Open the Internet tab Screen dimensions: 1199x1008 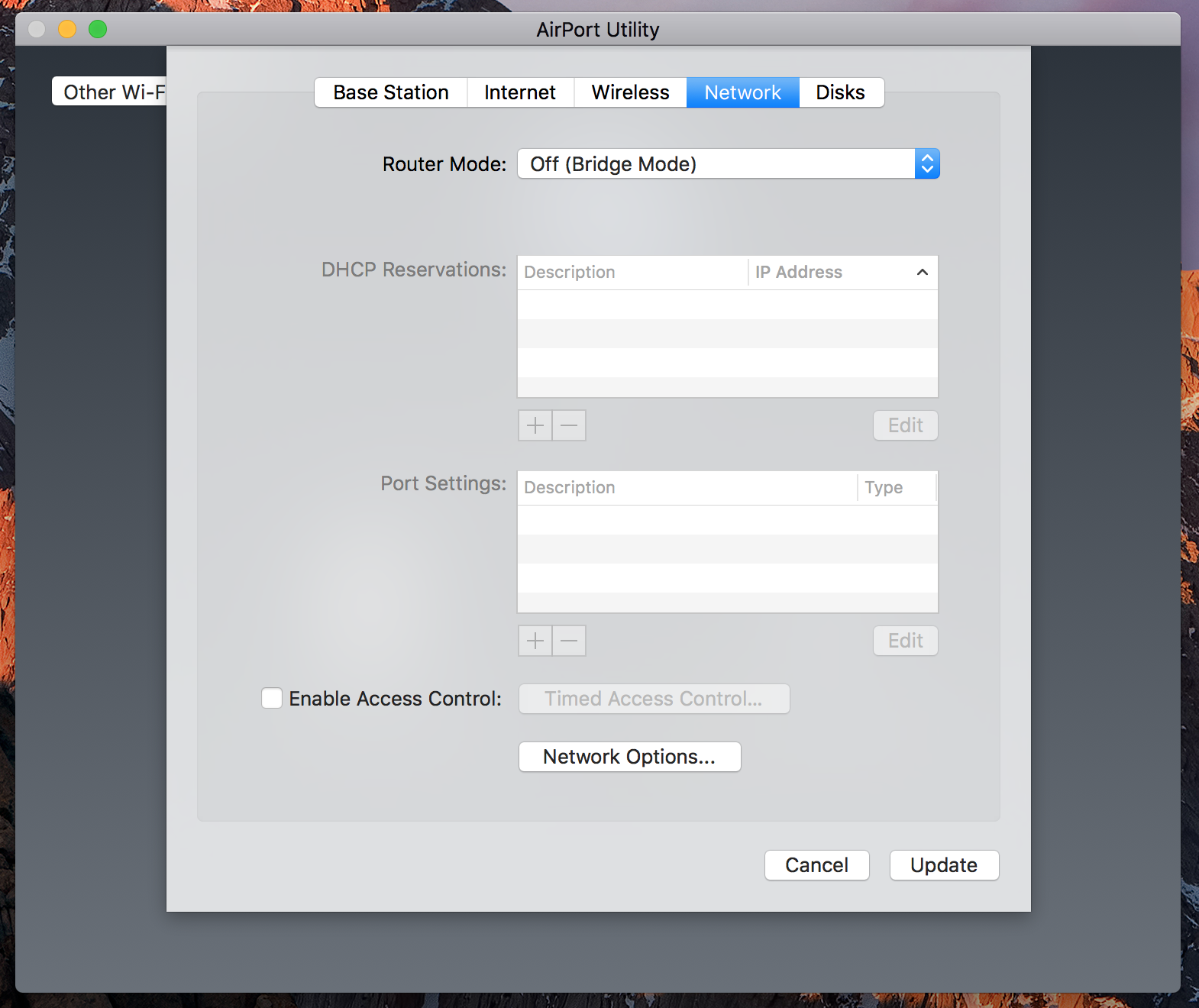[520, 92]
